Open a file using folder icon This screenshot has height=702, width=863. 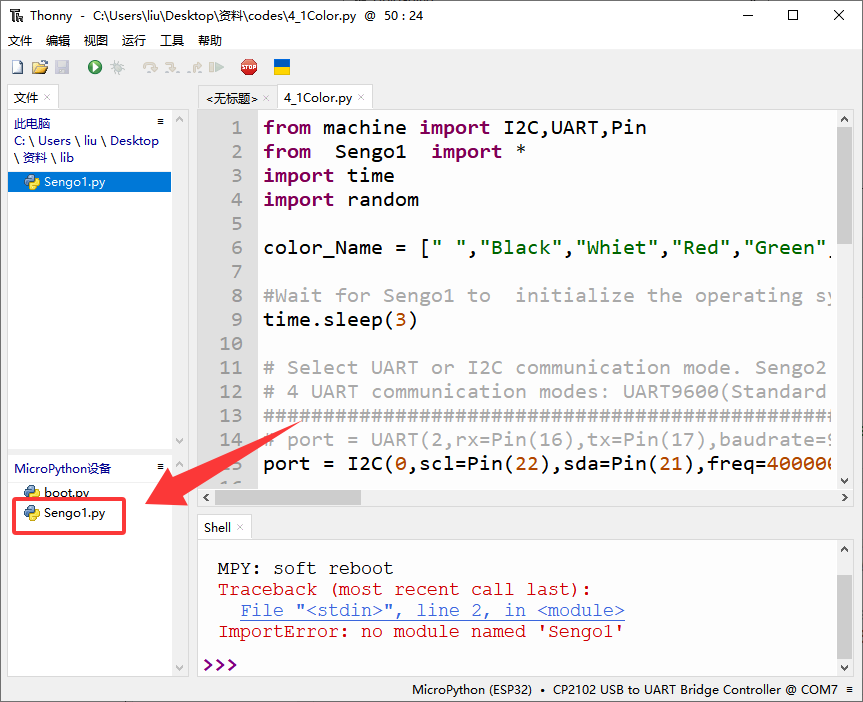[40, 67]
